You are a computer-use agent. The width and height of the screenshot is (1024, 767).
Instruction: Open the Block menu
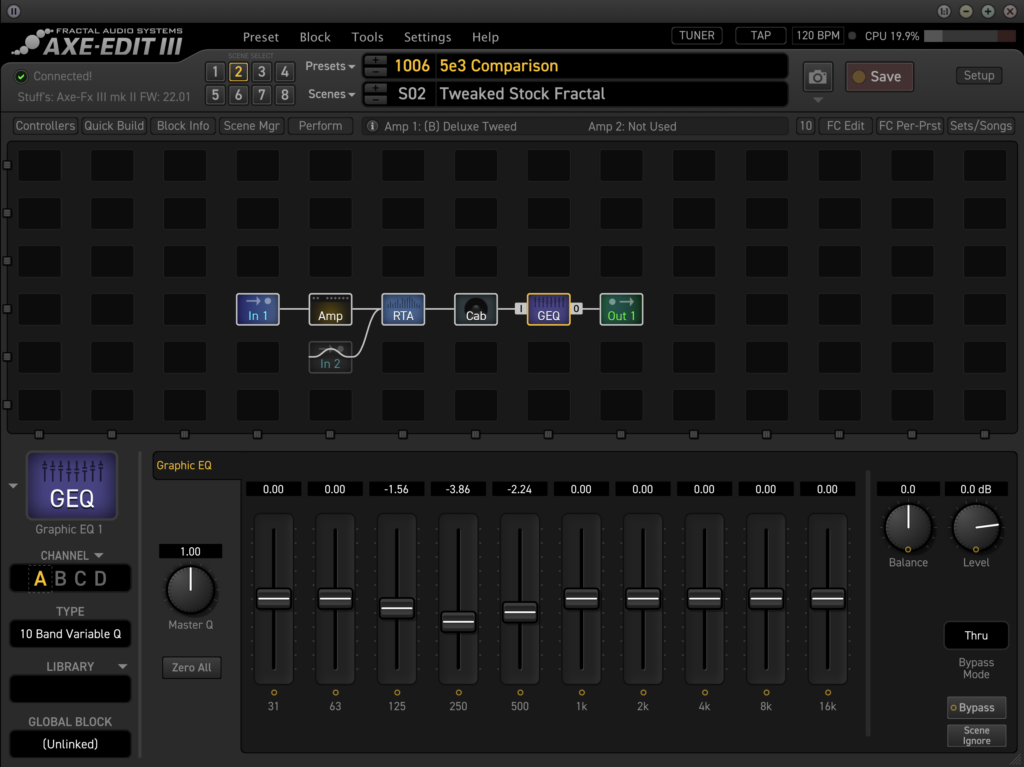315,37
